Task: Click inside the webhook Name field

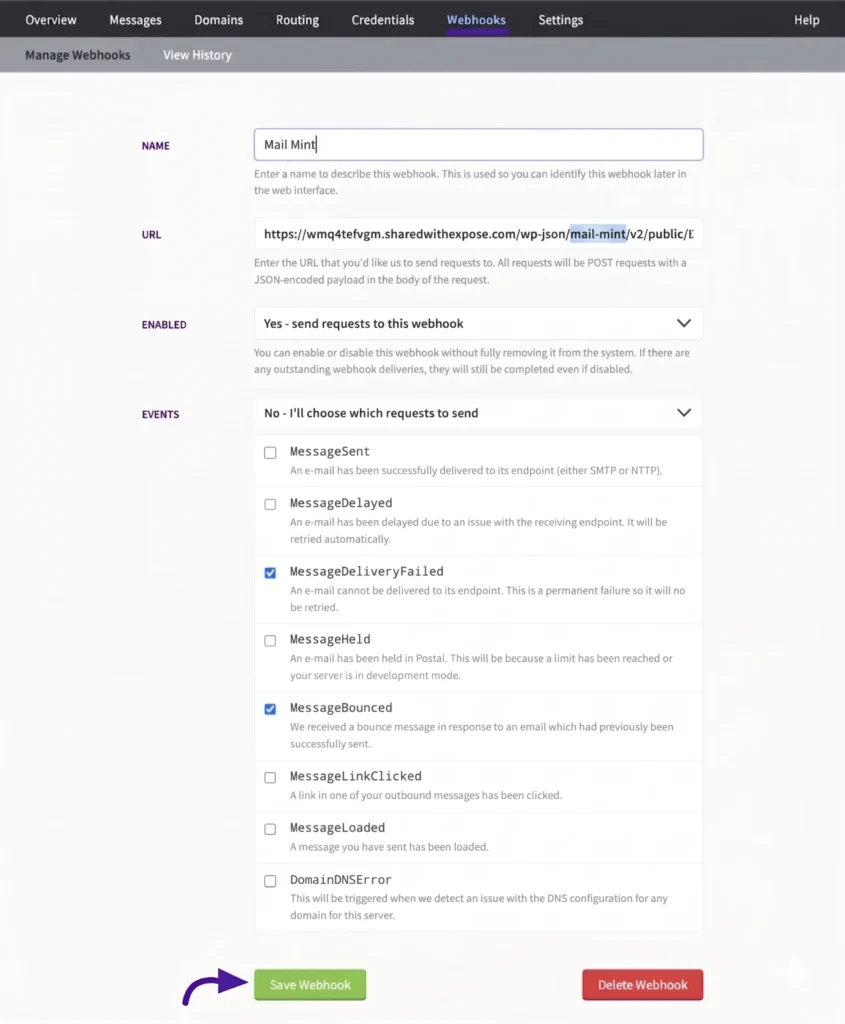Action: coord(477,144)
